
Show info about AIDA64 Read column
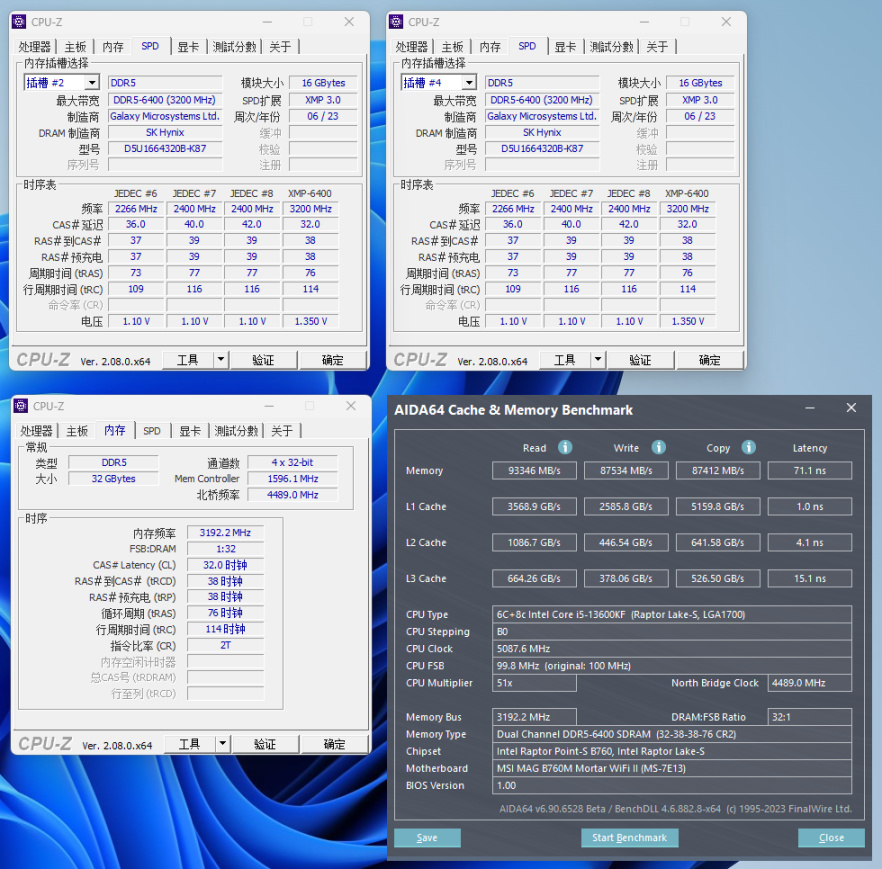[x=565, y=447]
